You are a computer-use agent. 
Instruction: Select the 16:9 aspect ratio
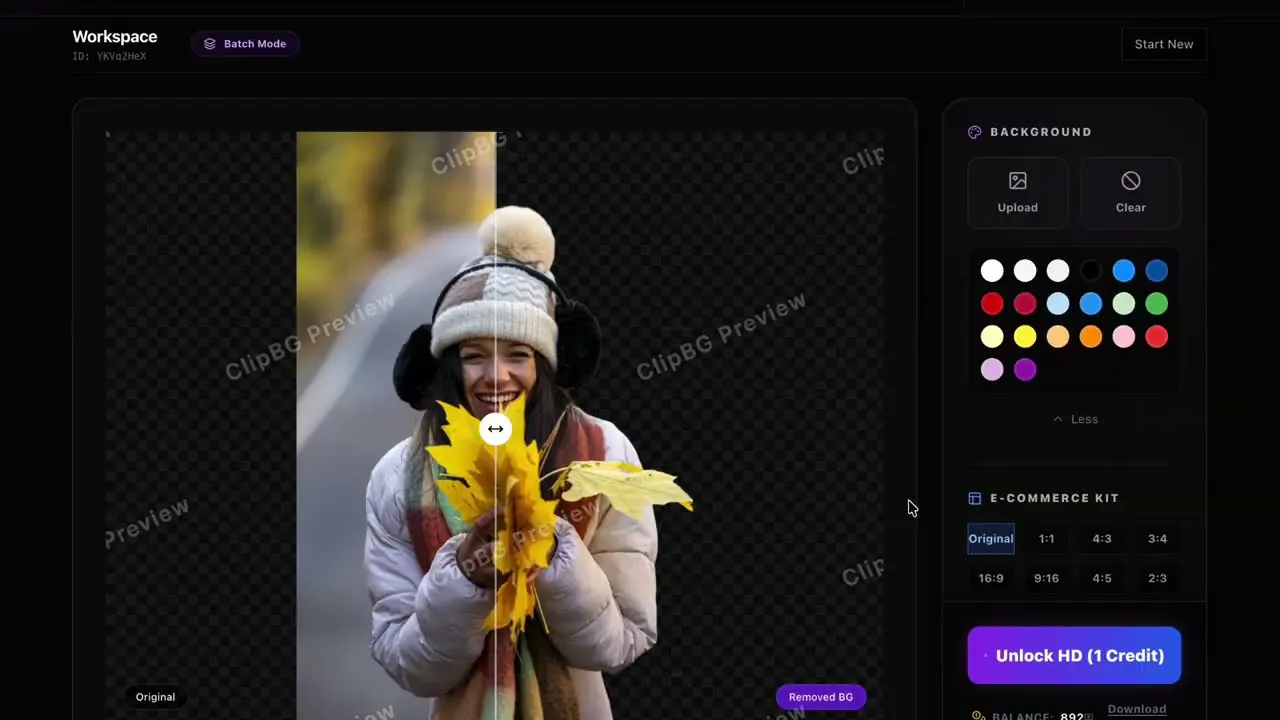click(x=991, y=578)
